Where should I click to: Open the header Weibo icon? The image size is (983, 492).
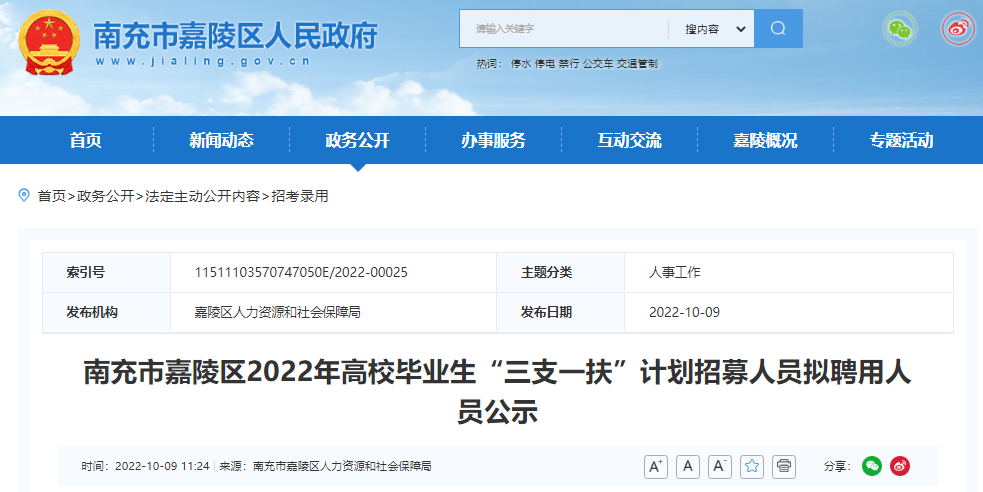pyautogui.click(x=957, y=29)
